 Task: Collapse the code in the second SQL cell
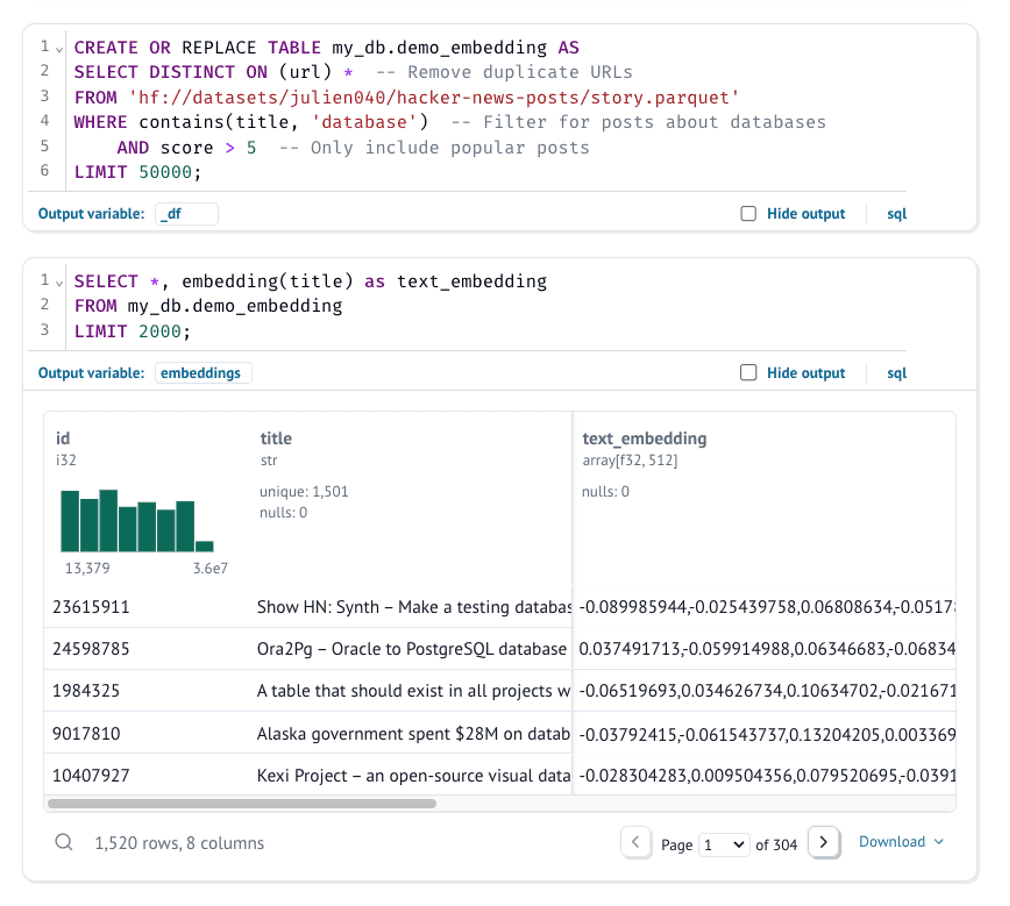(57, 281)
